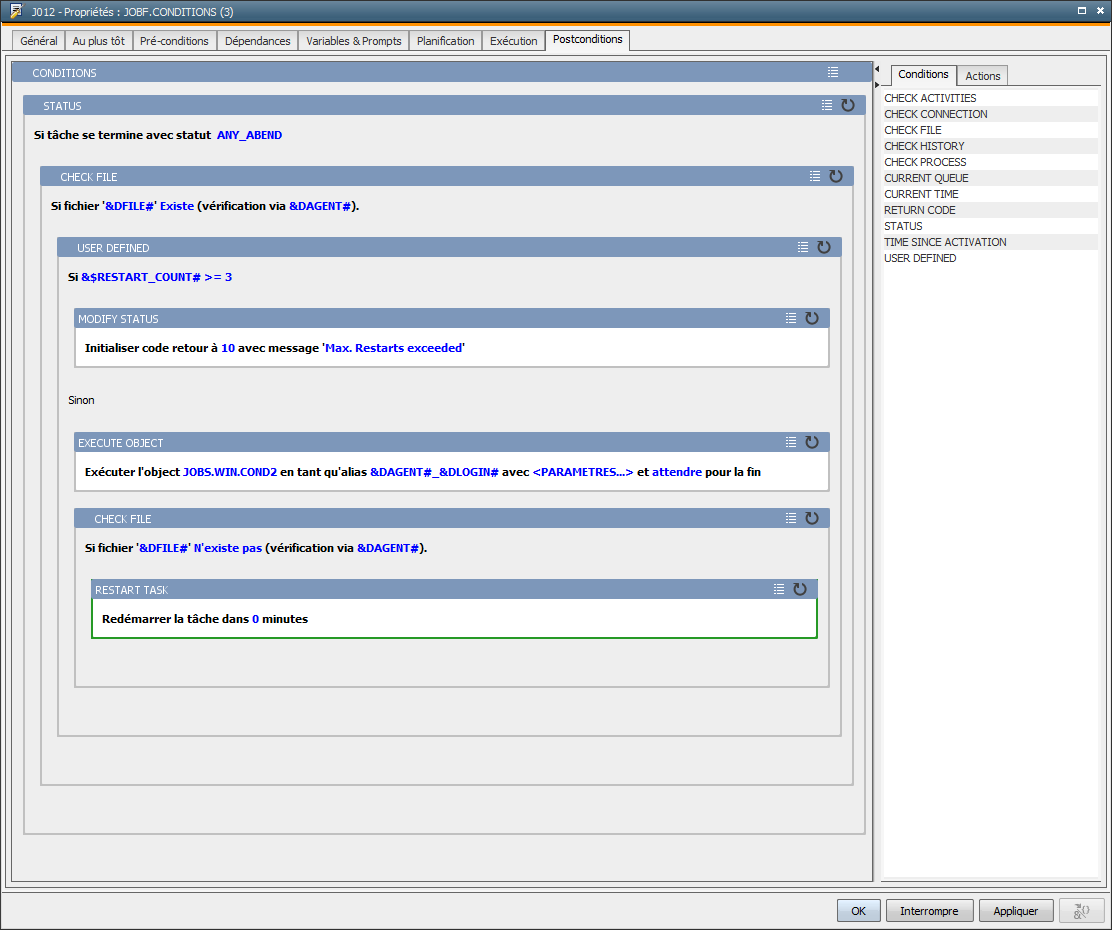The width and height of the screenshot is (1112, 930).
Task: Edit the &DAGENT# agent after 'Existe'
Action: pos(320,206)
